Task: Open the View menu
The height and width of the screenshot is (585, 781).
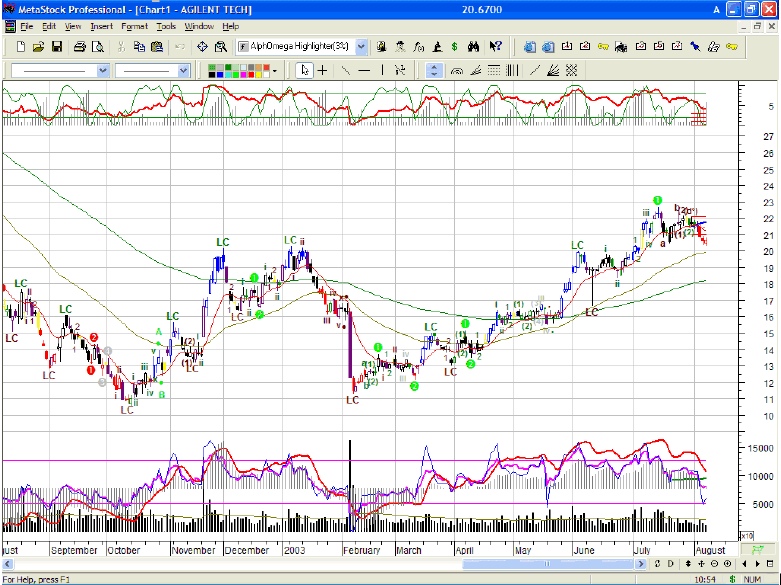Action: click(73, 26)
